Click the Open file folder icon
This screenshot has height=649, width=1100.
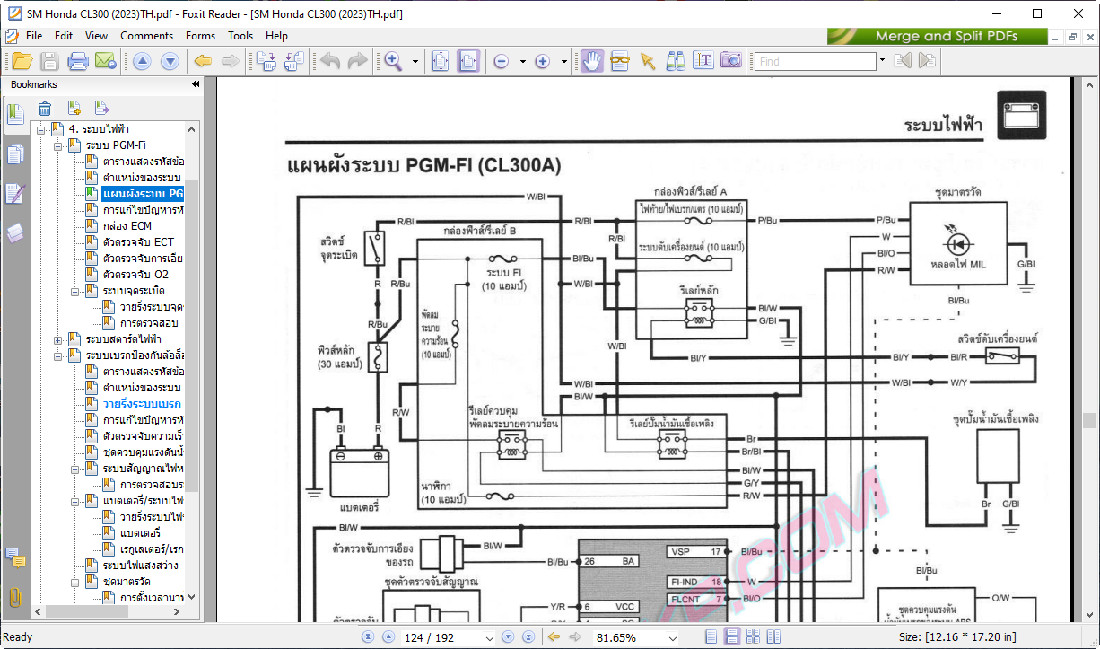(x=21, y=61)
